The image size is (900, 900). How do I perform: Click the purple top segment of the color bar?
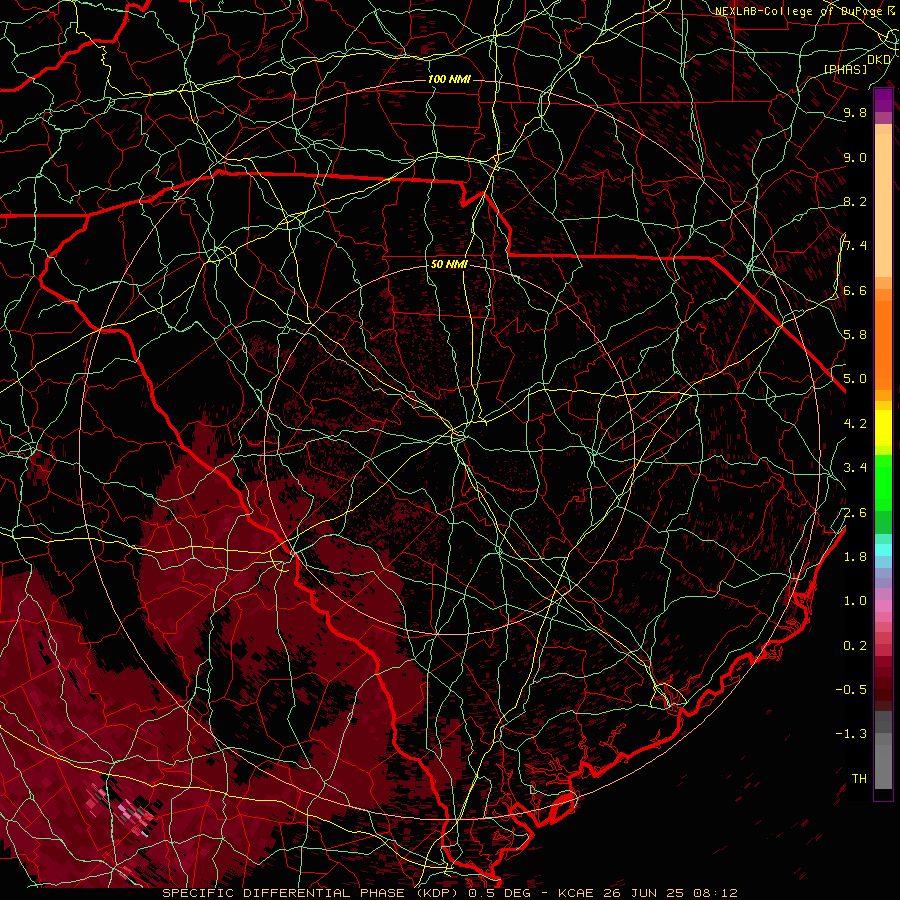(x=883, y=100)
